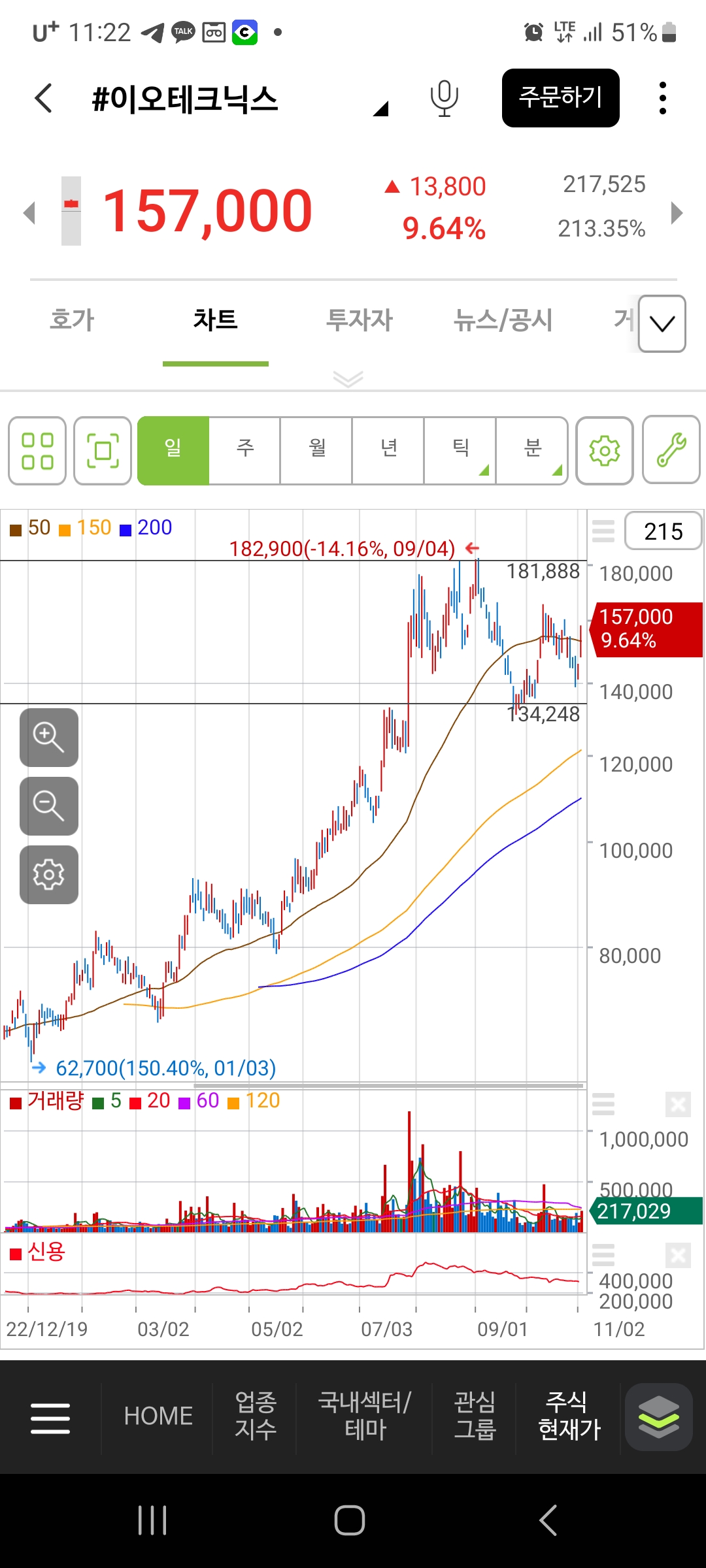
Task: Tap the volume 20 average legend
Action: (150, 1101)
